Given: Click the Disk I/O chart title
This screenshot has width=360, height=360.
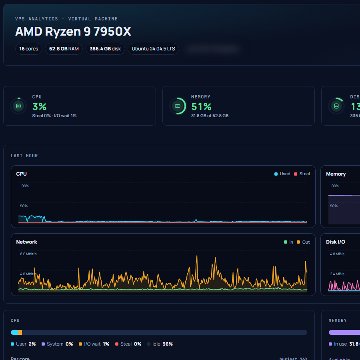Looking at the screenshot, I should tap(335, 242).
